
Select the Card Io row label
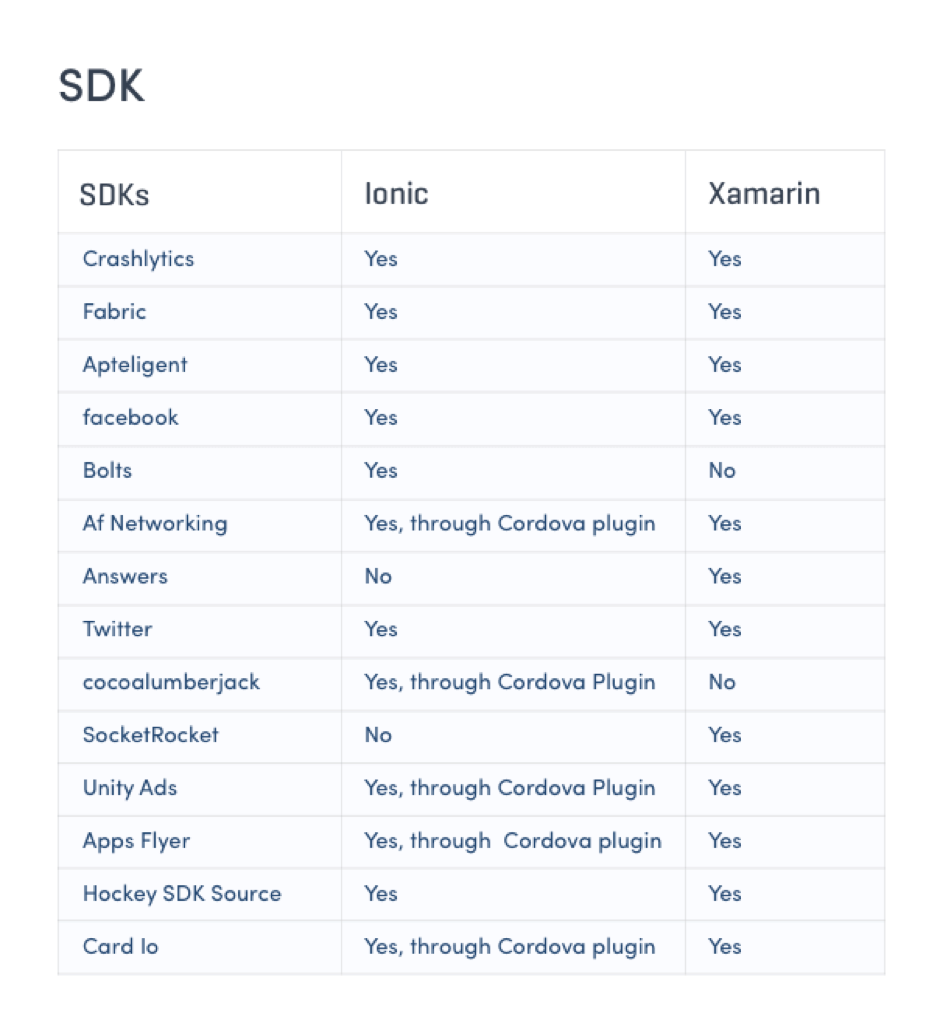coord(120,946)
